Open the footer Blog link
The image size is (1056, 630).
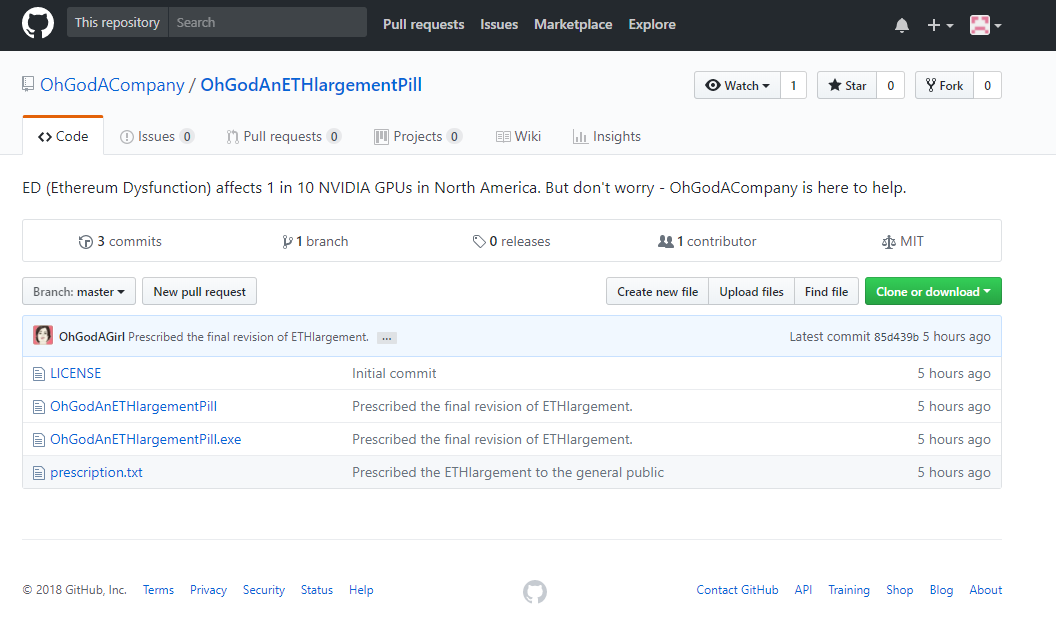(x=942, y=590)
